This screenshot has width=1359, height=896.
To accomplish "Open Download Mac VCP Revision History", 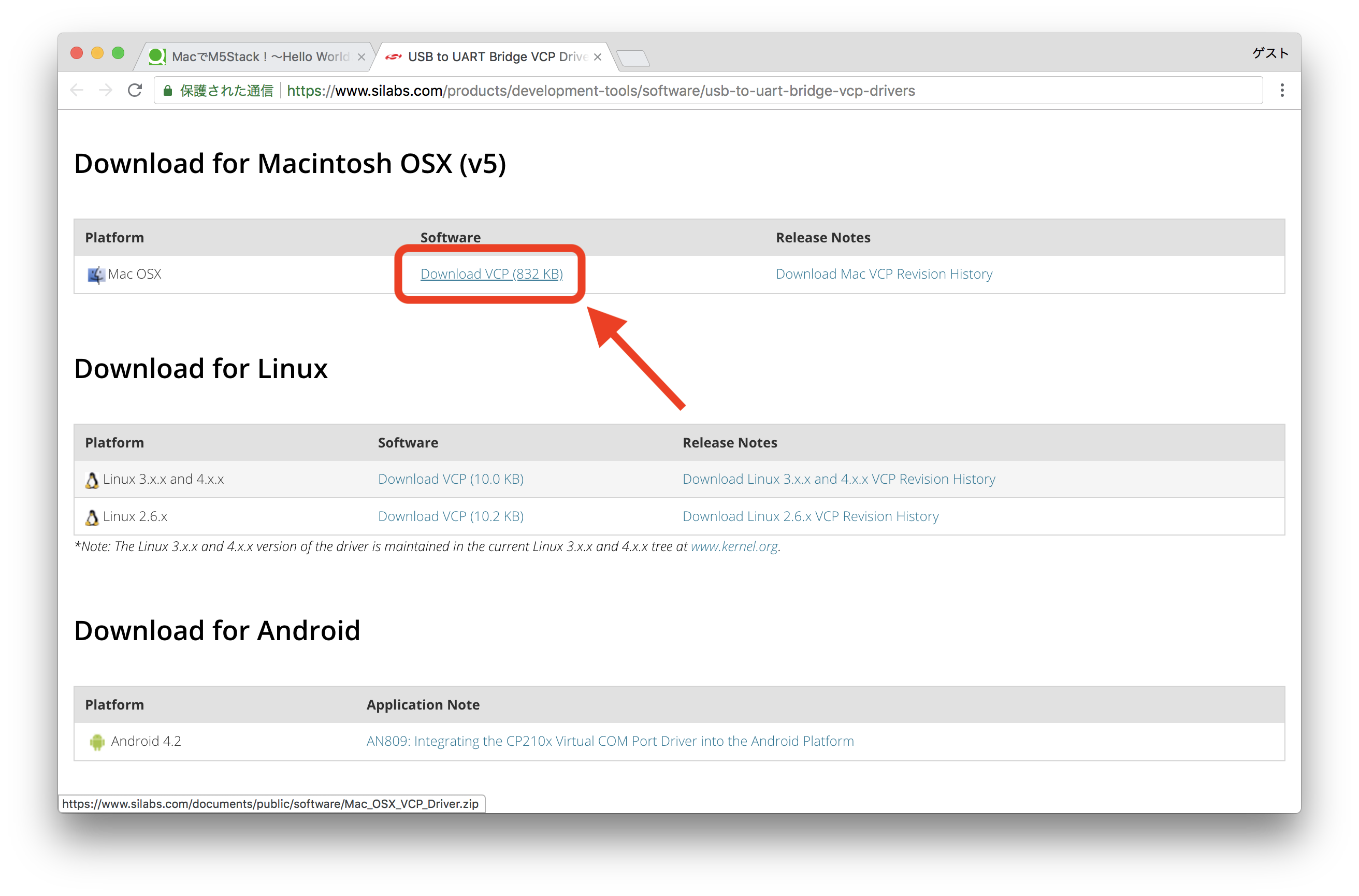I will pos(884,273).
